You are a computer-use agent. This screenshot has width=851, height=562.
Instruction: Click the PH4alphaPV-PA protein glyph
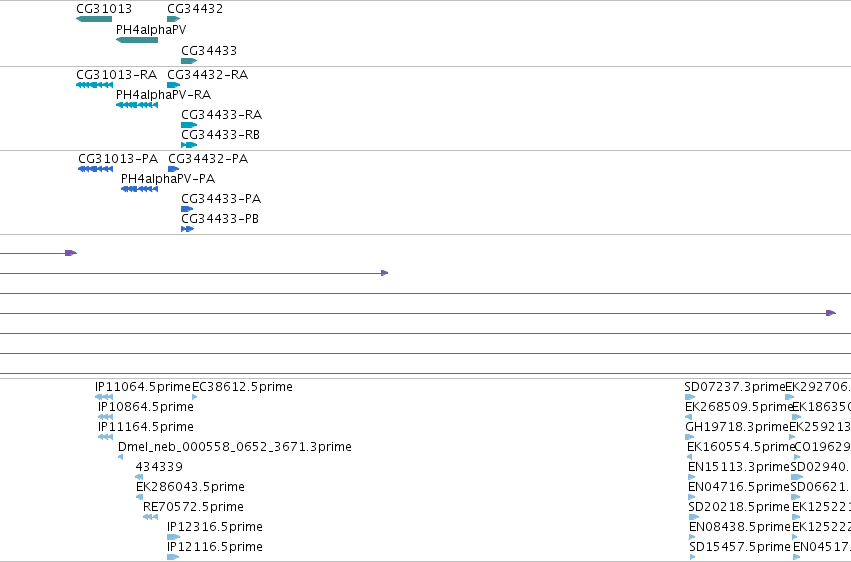139,189
